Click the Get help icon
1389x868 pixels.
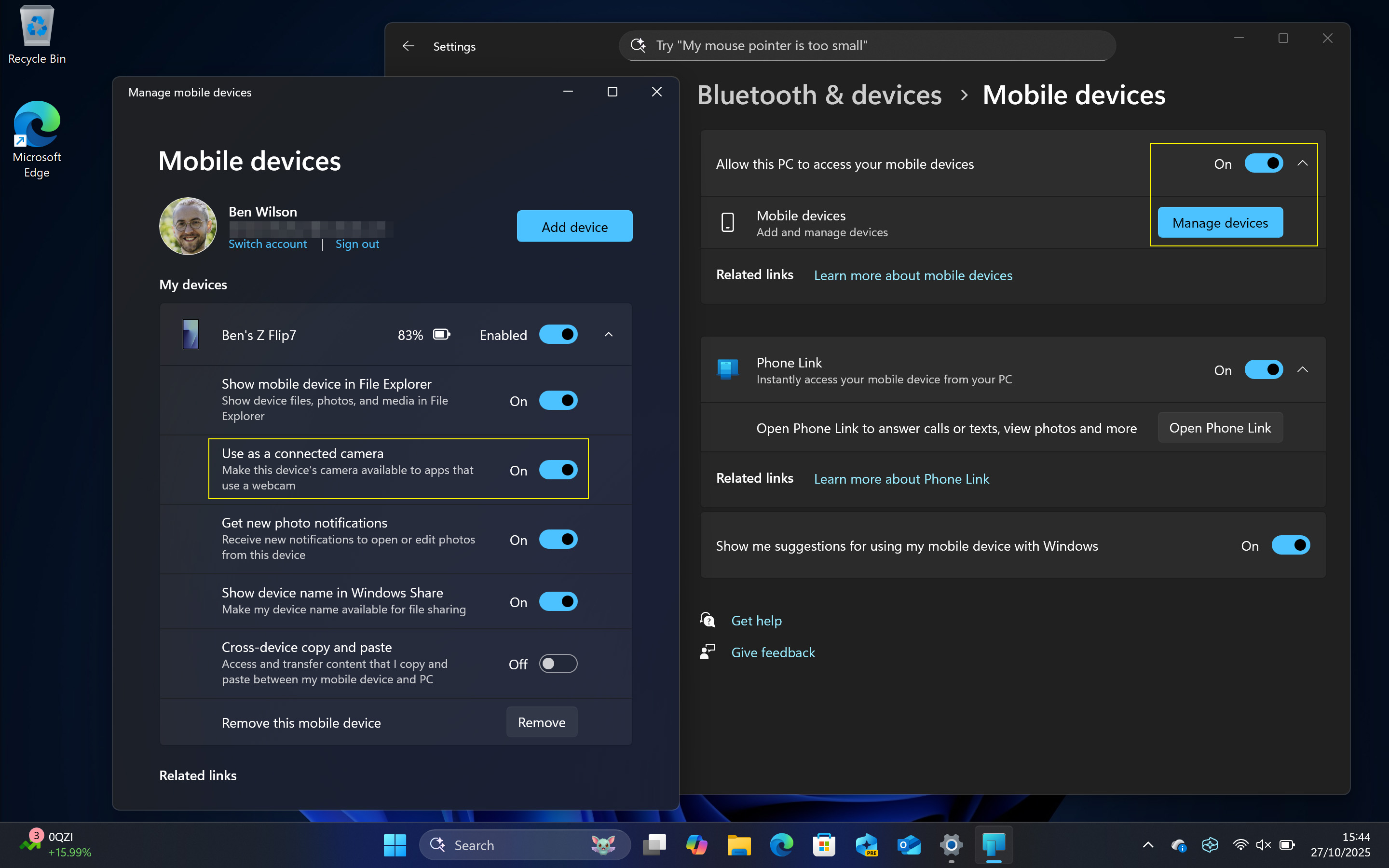click(707, 620)
